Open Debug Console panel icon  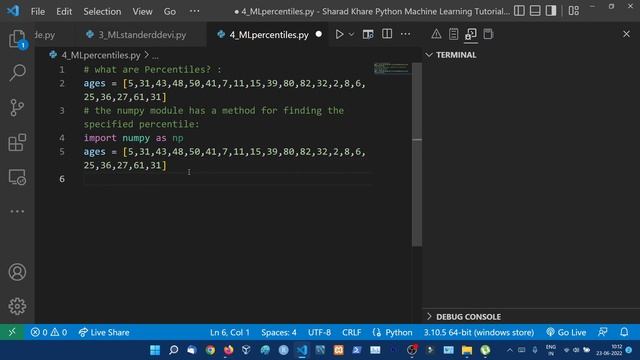[488, 34]
